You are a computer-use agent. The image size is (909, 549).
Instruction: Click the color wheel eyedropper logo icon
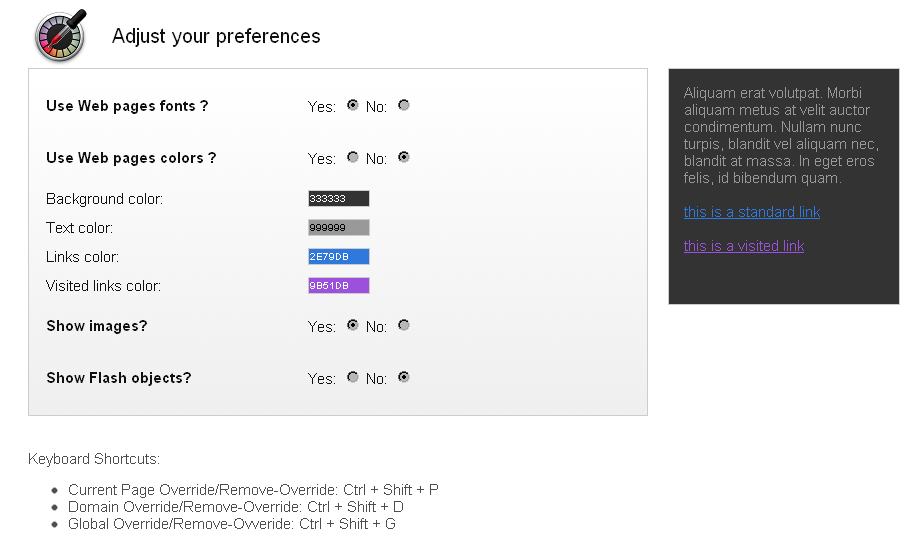point(61,36)
